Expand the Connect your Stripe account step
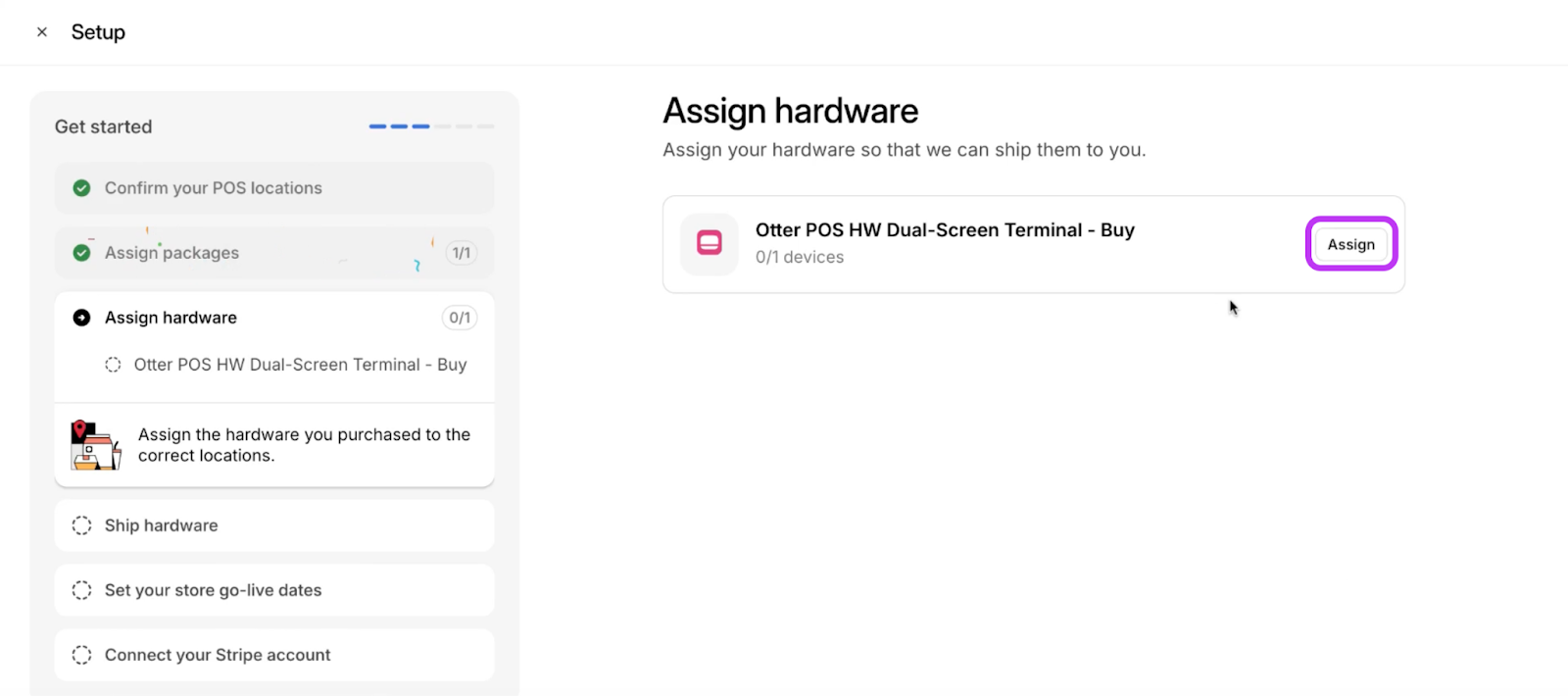The image size is (1568, 696). coord(218,655)
